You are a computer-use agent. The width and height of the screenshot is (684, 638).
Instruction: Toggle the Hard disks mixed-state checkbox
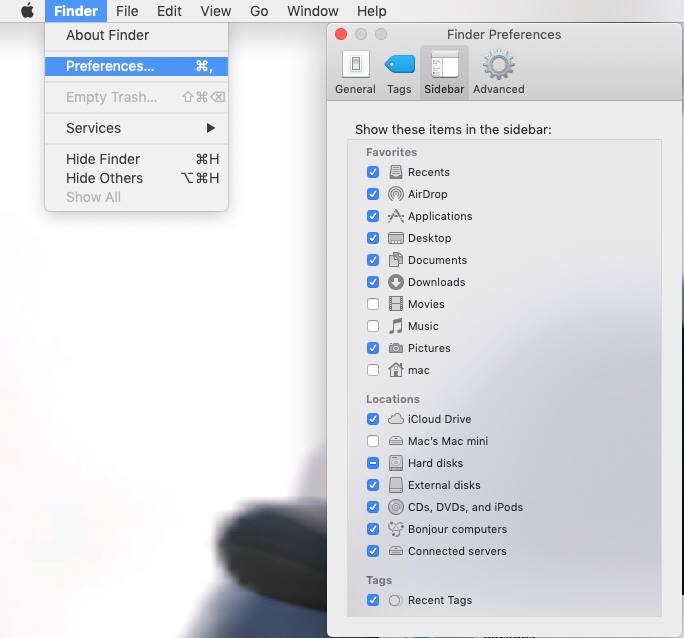[373, 463]
